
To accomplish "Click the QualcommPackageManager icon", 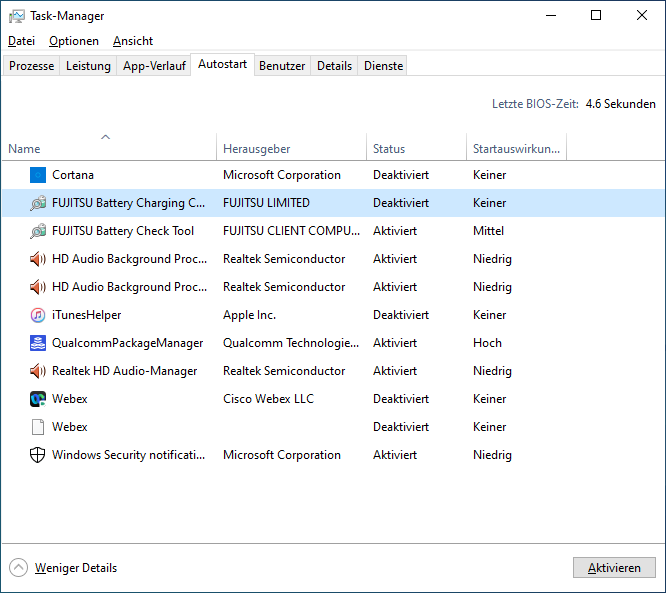I will coord(38,343).
